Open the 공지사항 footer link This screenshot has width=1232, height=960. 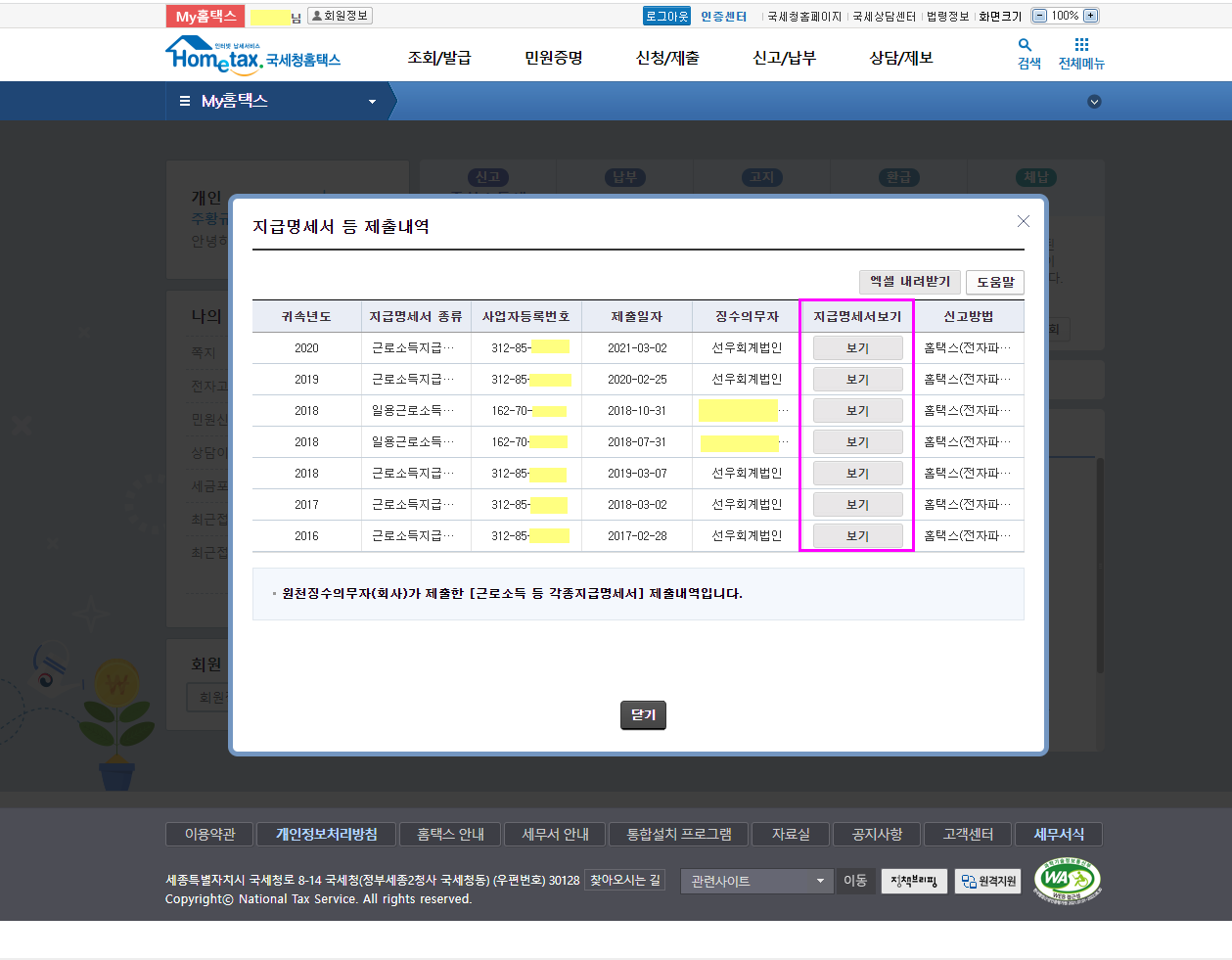(x=877, y=835)
